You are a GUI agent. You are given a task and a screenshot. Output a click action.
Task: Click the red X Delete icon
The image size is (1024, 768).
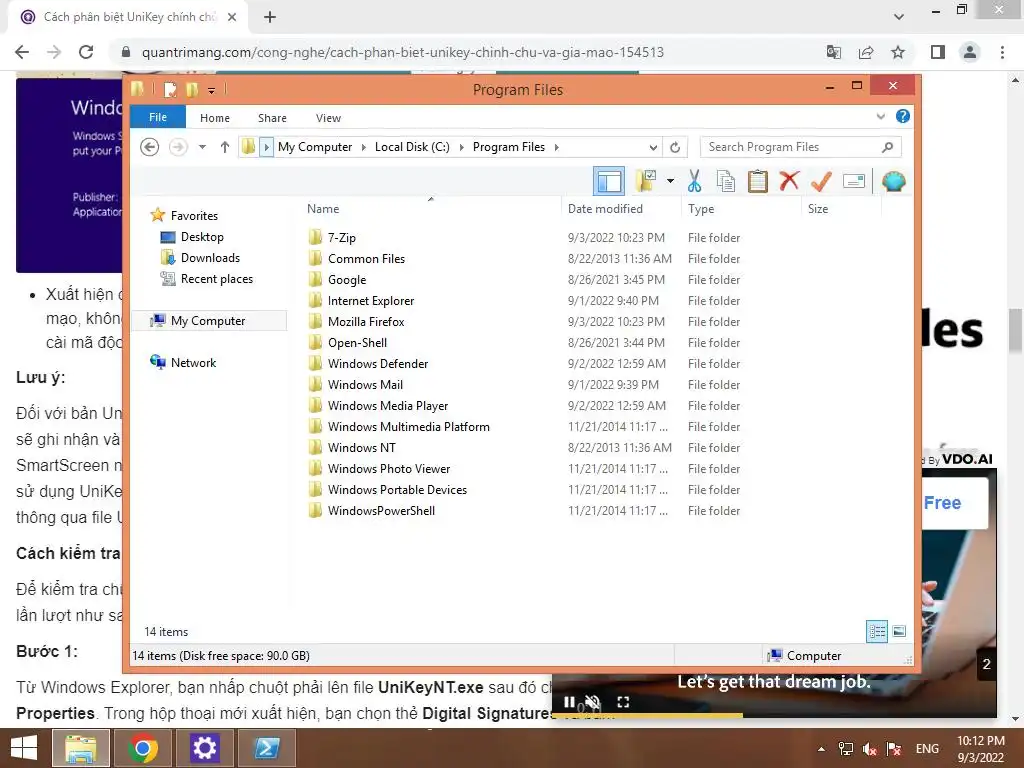click(789, 181)
